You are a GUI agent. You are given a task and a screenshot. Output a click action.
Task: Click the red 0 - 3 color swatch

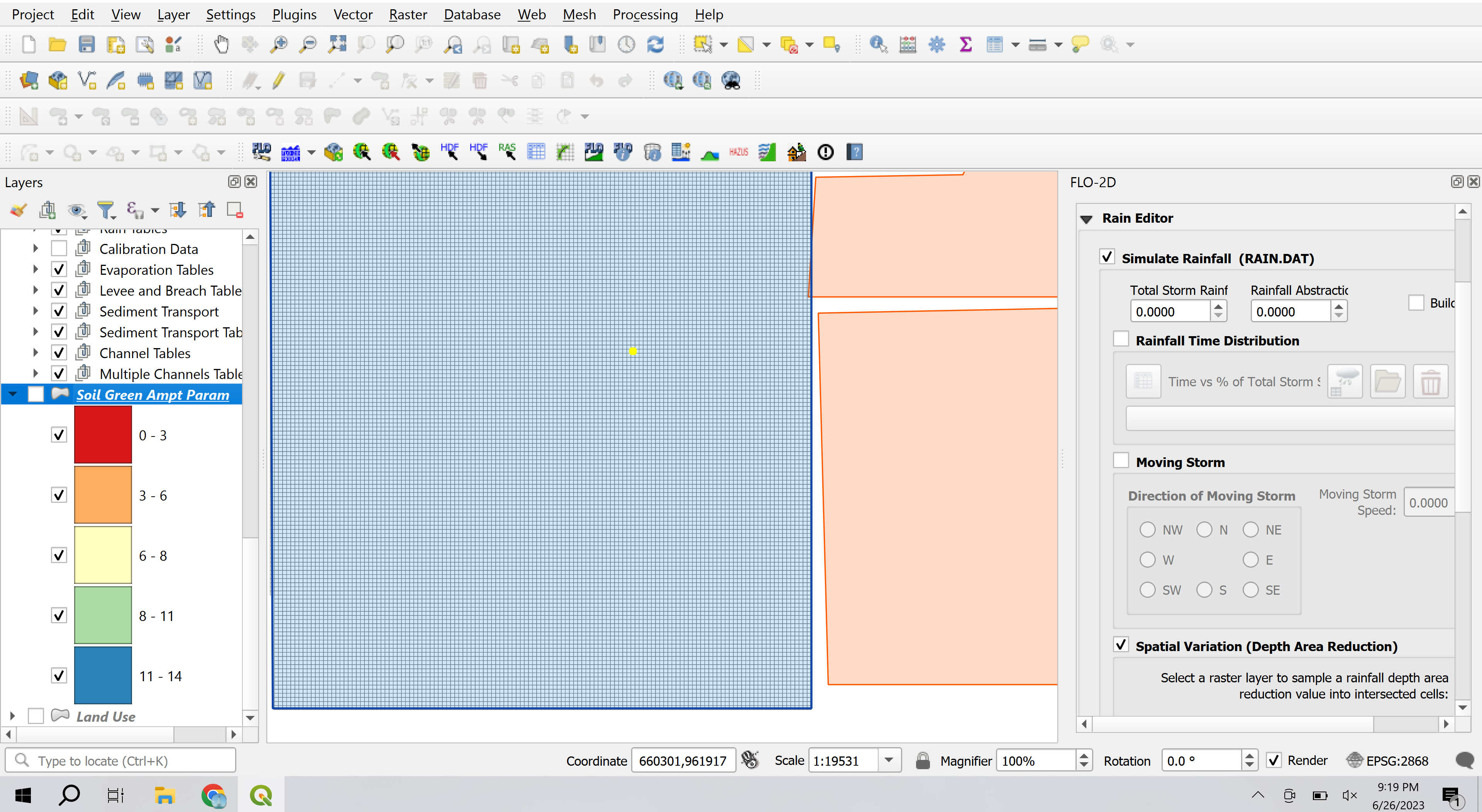[x=103, y=435]
